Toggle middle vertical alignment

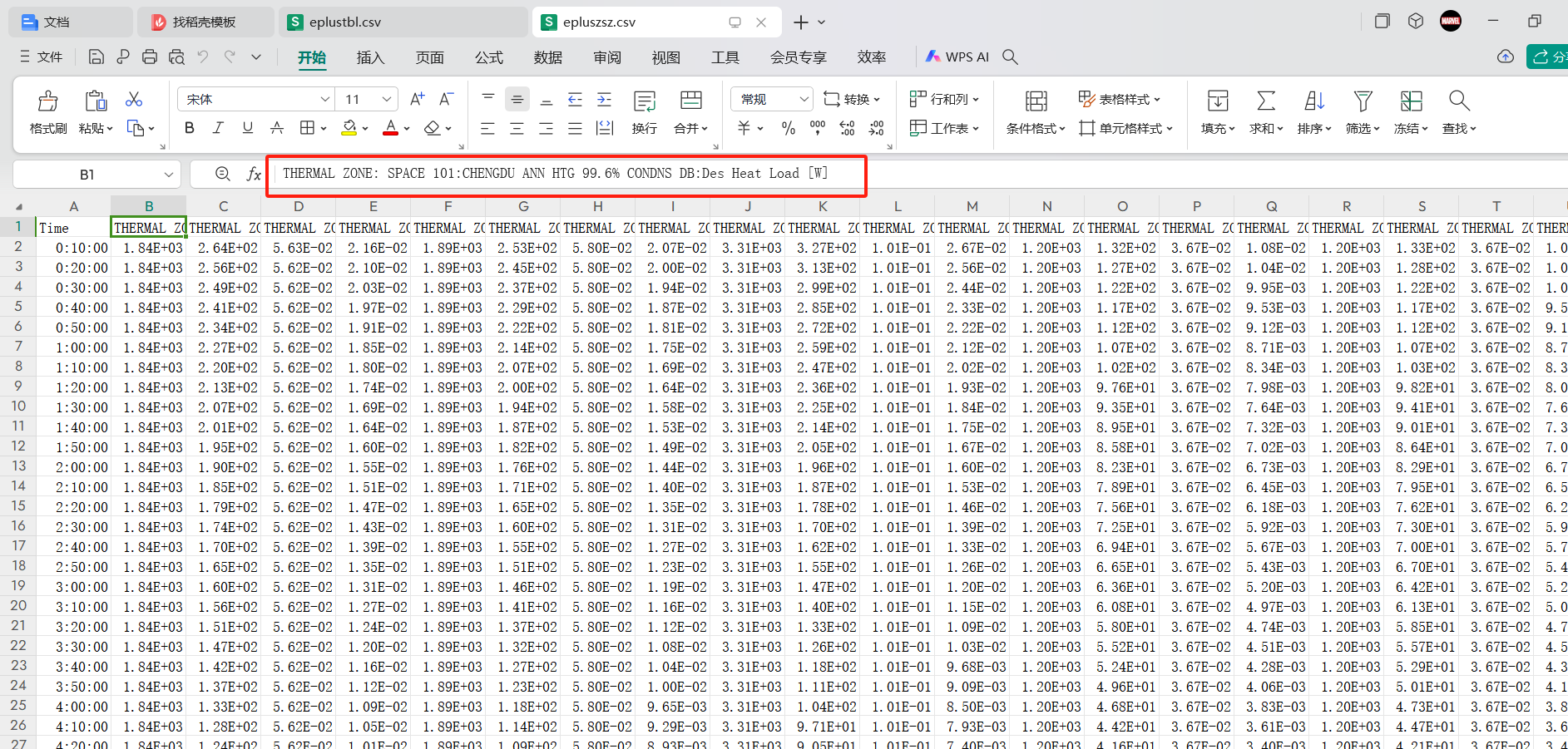(x=517, y=100)
